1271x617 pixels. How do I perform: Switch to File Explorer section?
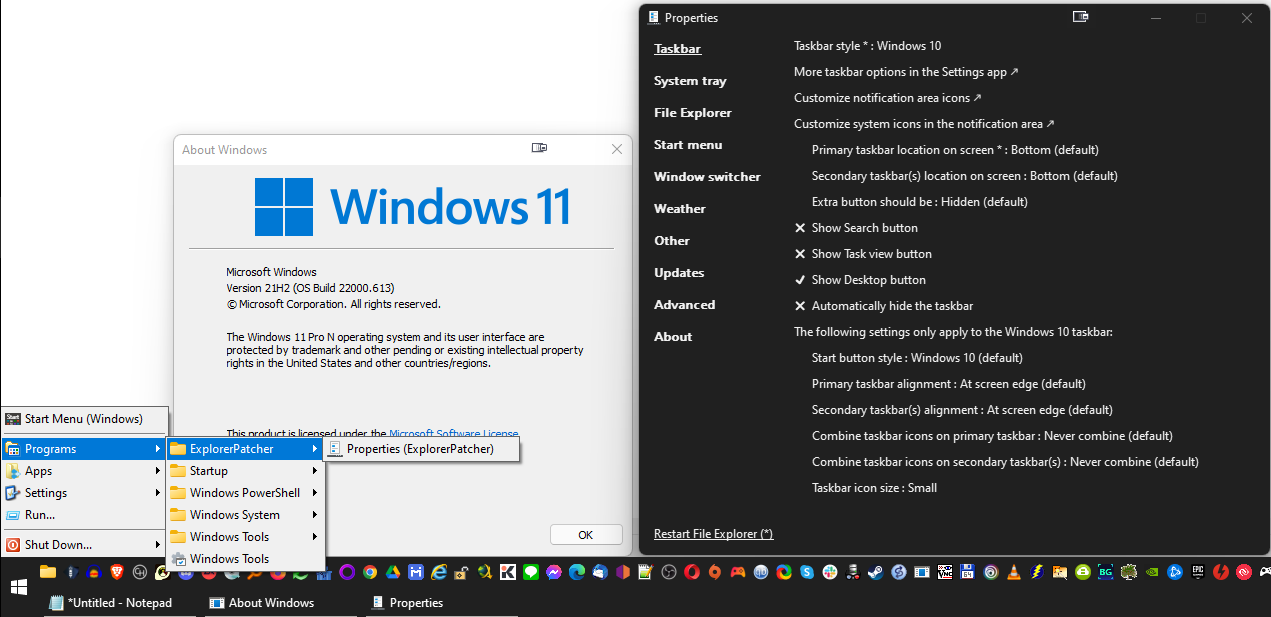(693, 113)
